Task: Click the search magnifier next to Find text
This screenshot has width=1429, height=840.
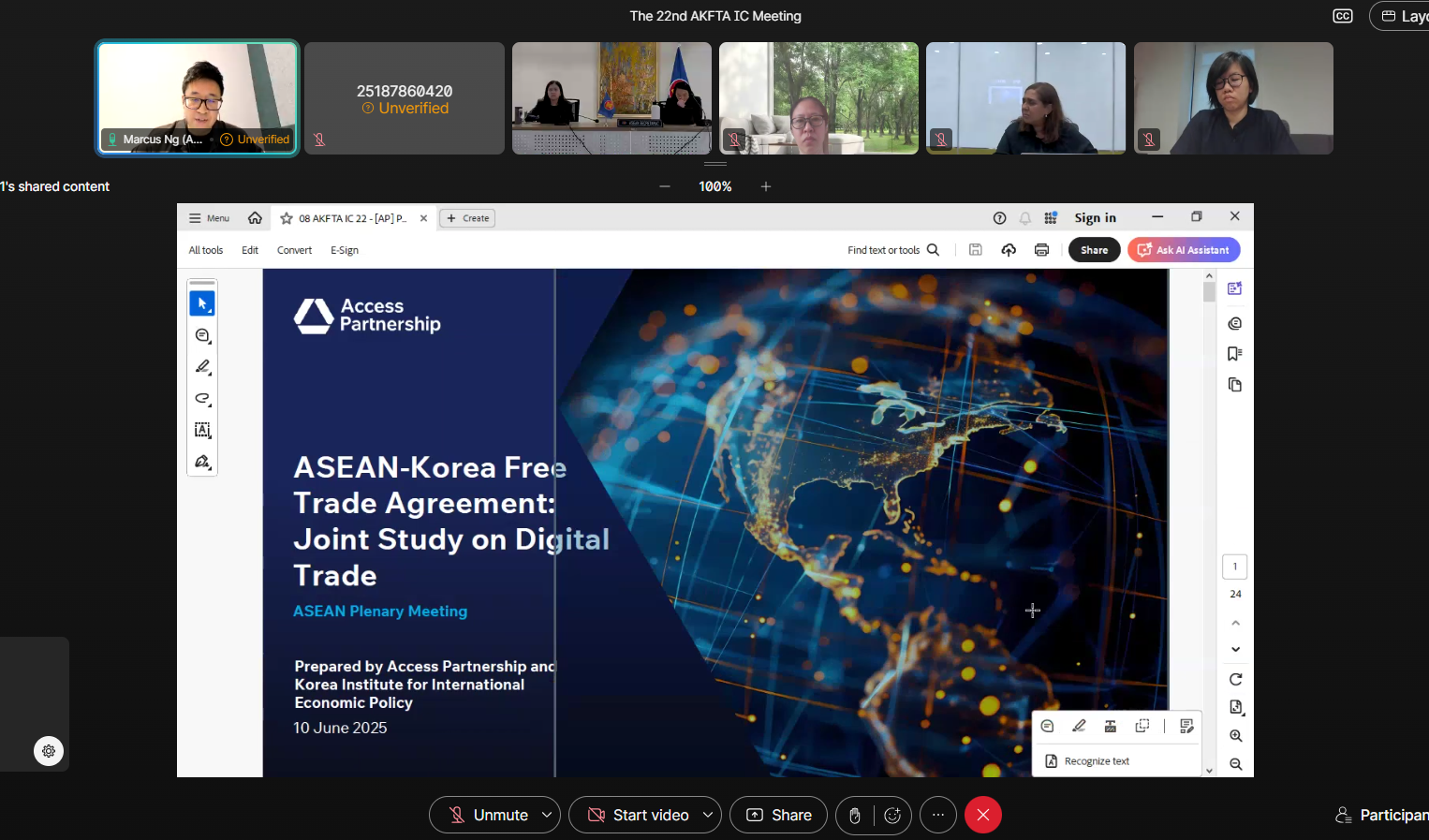Action: (933, 250)
